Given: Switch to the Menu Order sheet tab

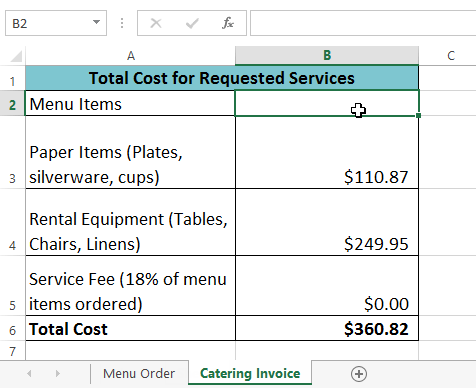Looking at the screenshot, I should (139, 374).
